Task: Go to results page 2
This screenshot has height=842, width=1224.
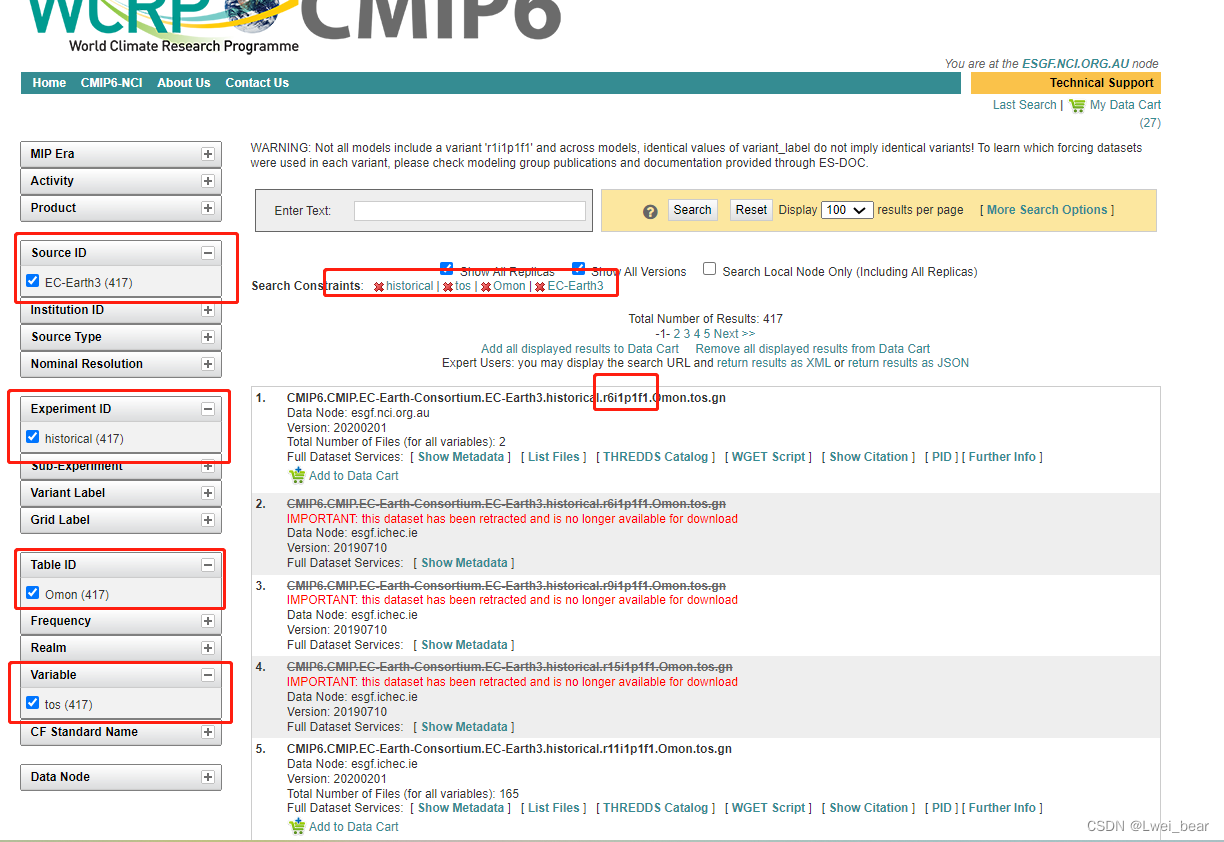Action: [677, 334]
